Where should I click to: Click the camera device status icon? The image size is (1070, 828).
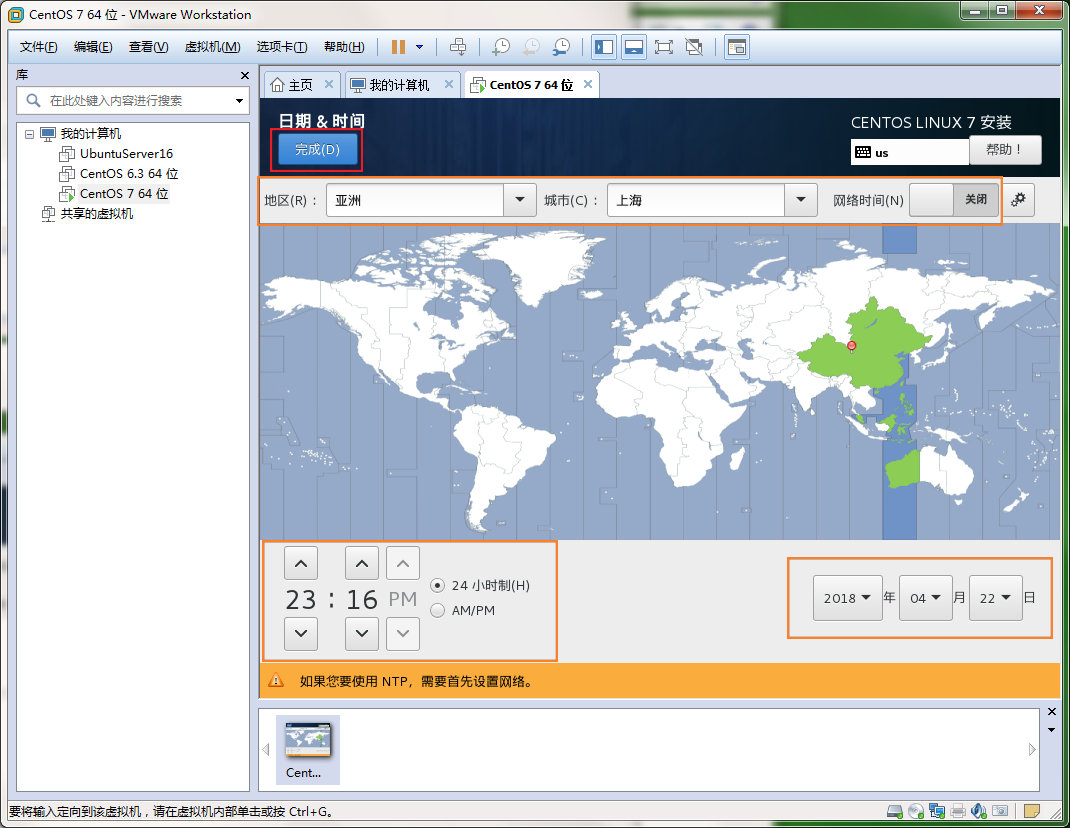coord(1000,811)
